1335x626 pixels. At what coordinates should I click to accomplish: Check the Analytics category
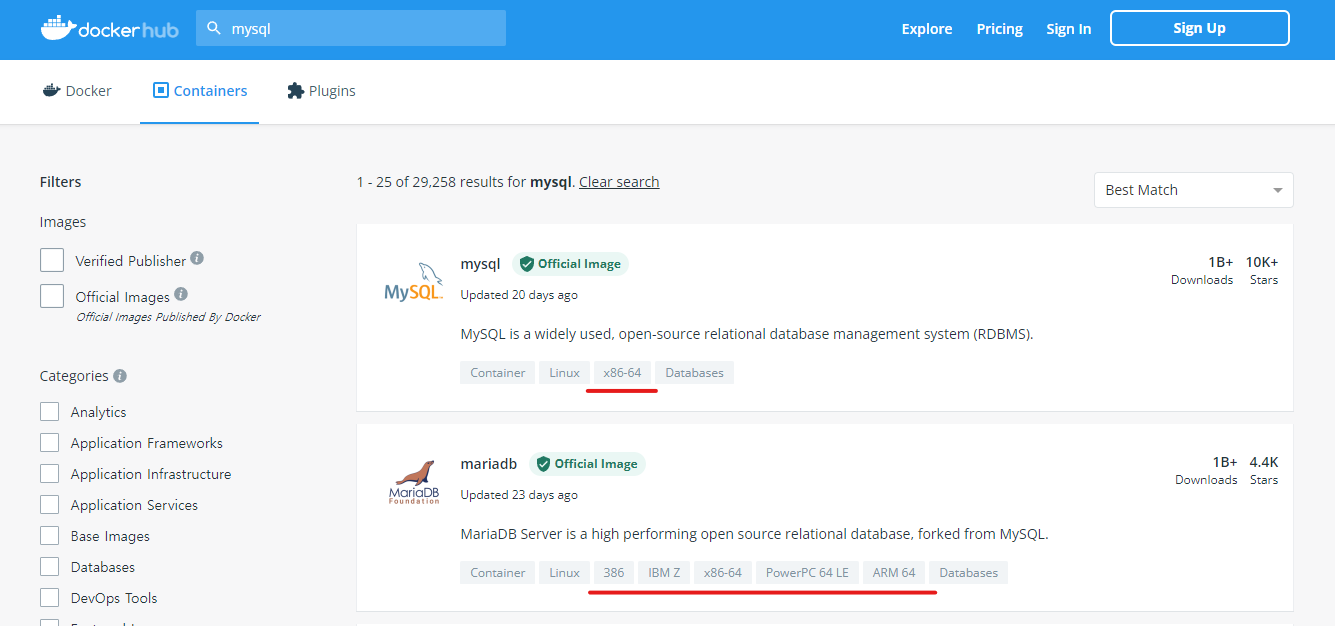[50, 412]
